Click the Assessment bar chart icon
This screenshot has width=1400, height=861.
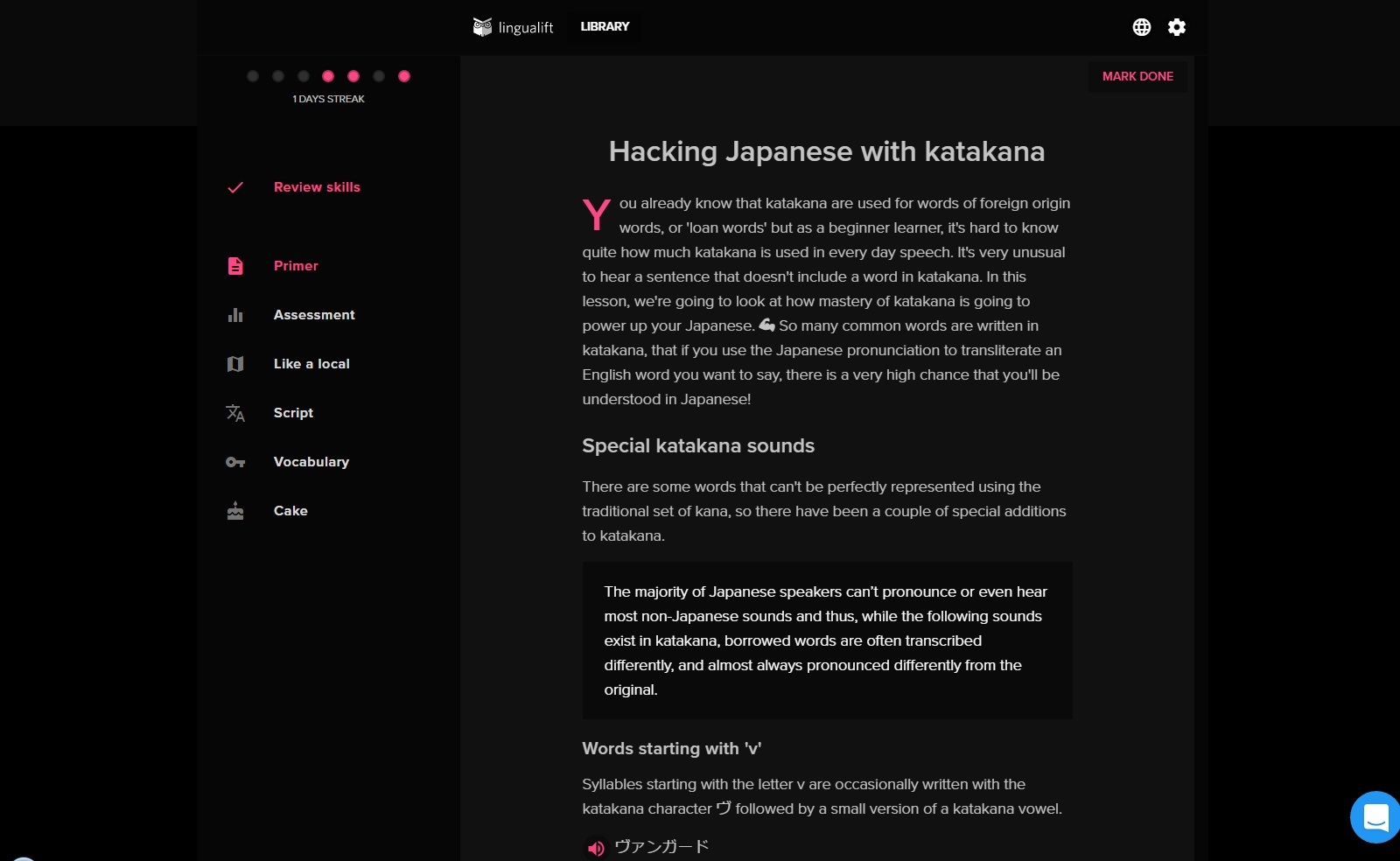point(235,315)
